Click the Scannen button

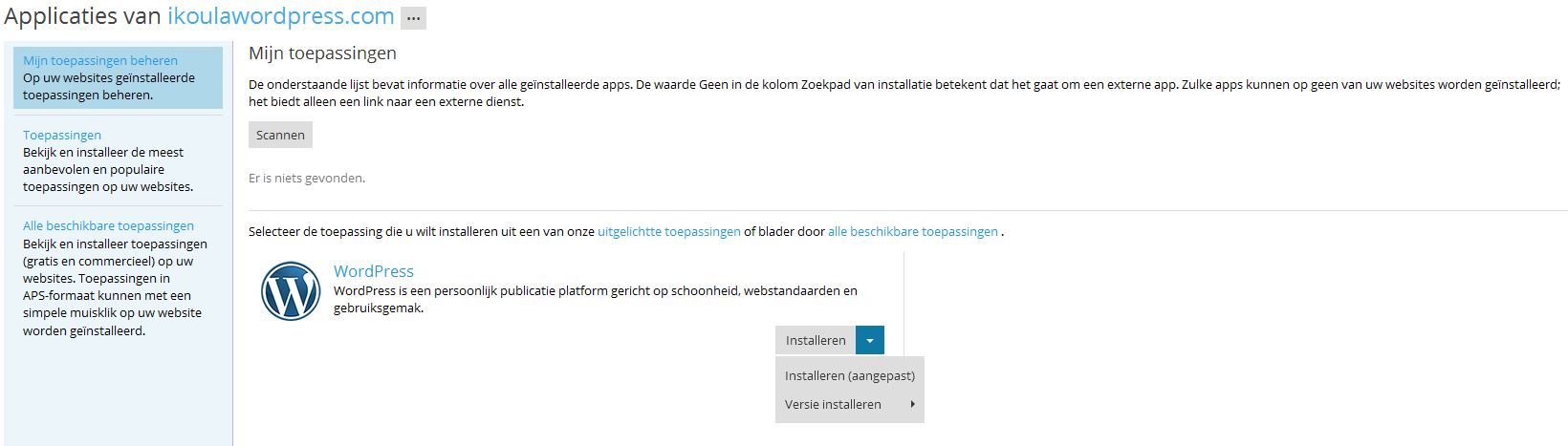(x=280, y=135)
